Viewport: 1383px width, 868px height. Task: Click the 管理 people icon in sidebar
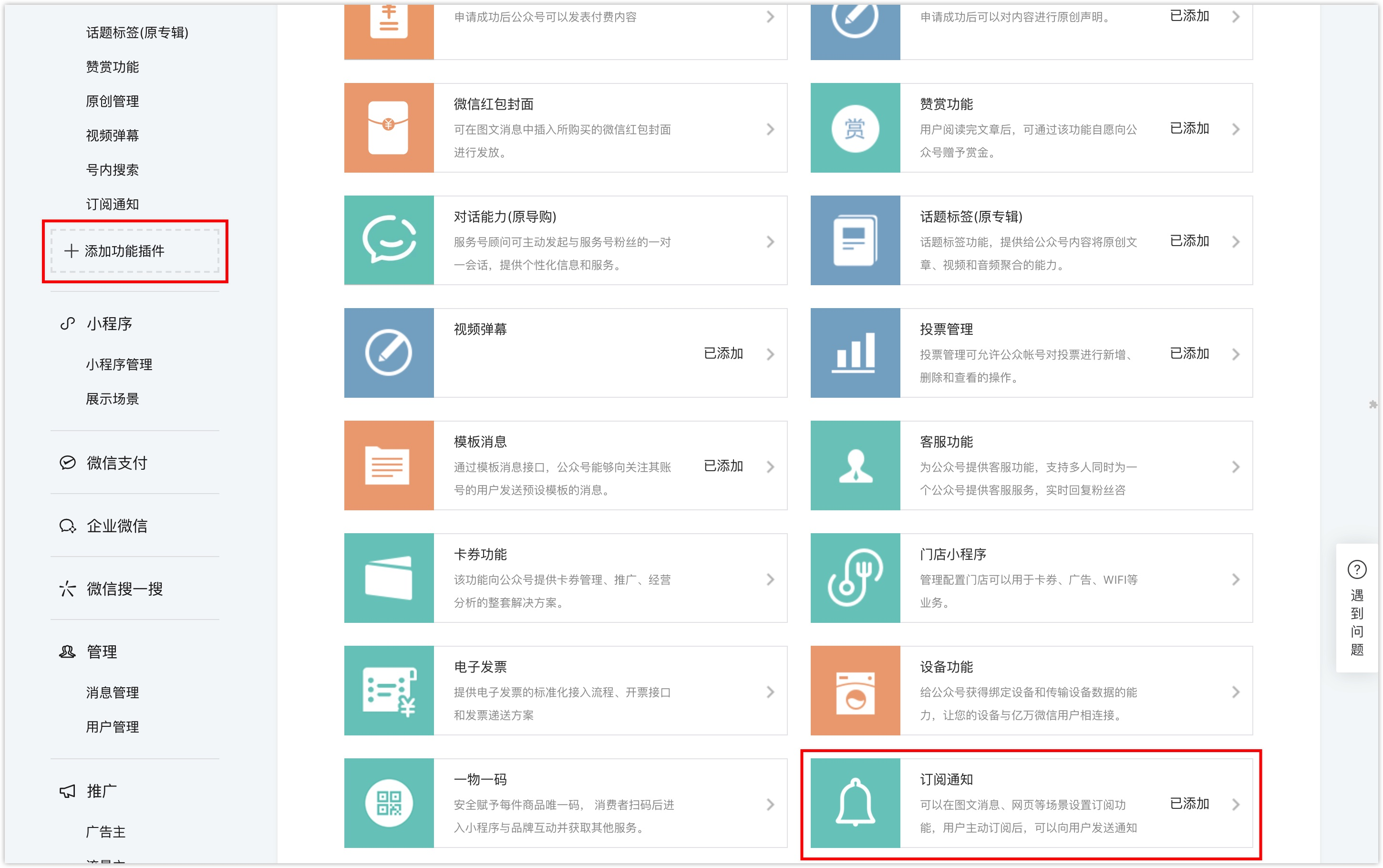(x=68, y=652)
